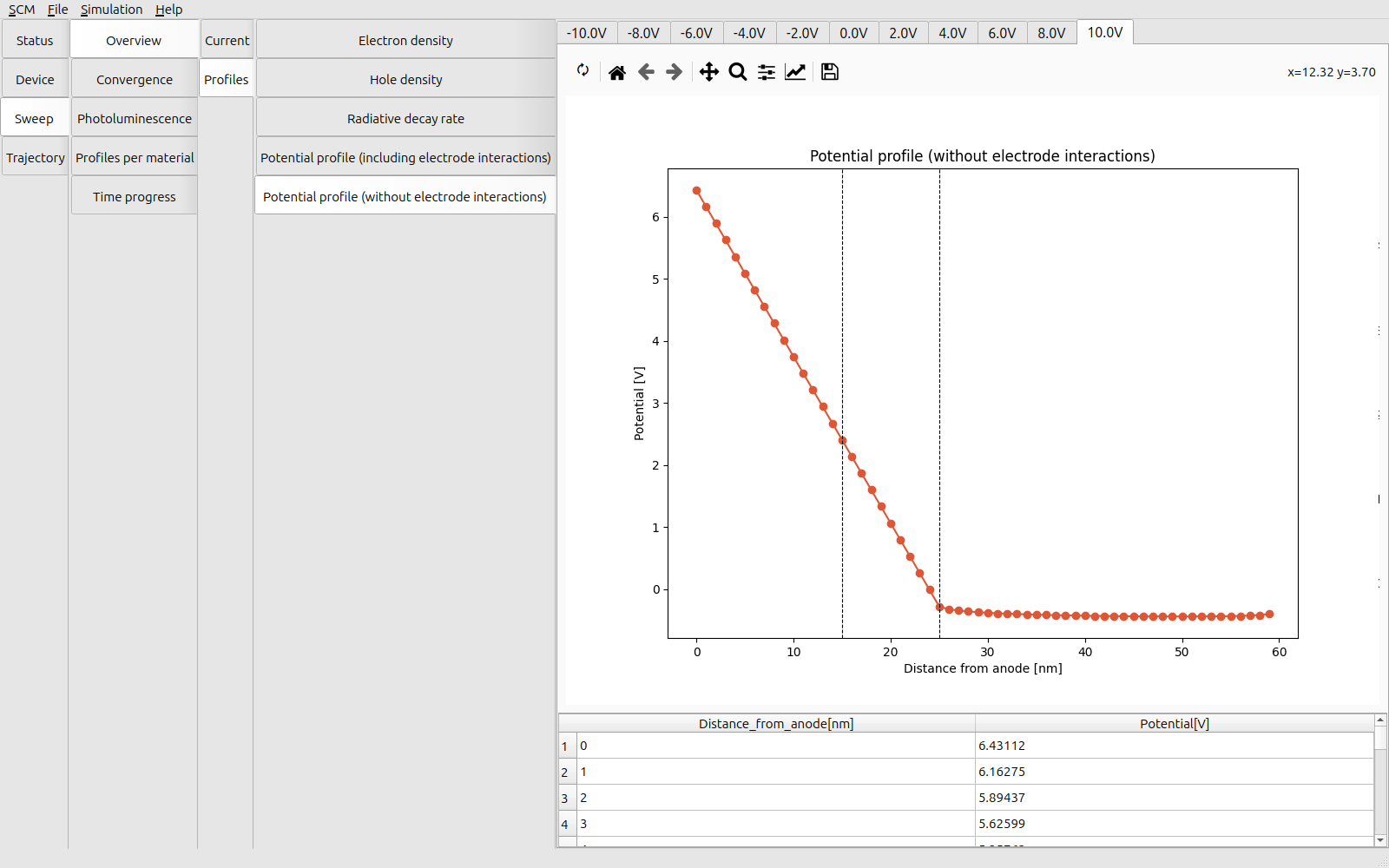The image size is (1389, 868).
Task: Switch to the Trajectory section
Action: (x=36, y=158)
